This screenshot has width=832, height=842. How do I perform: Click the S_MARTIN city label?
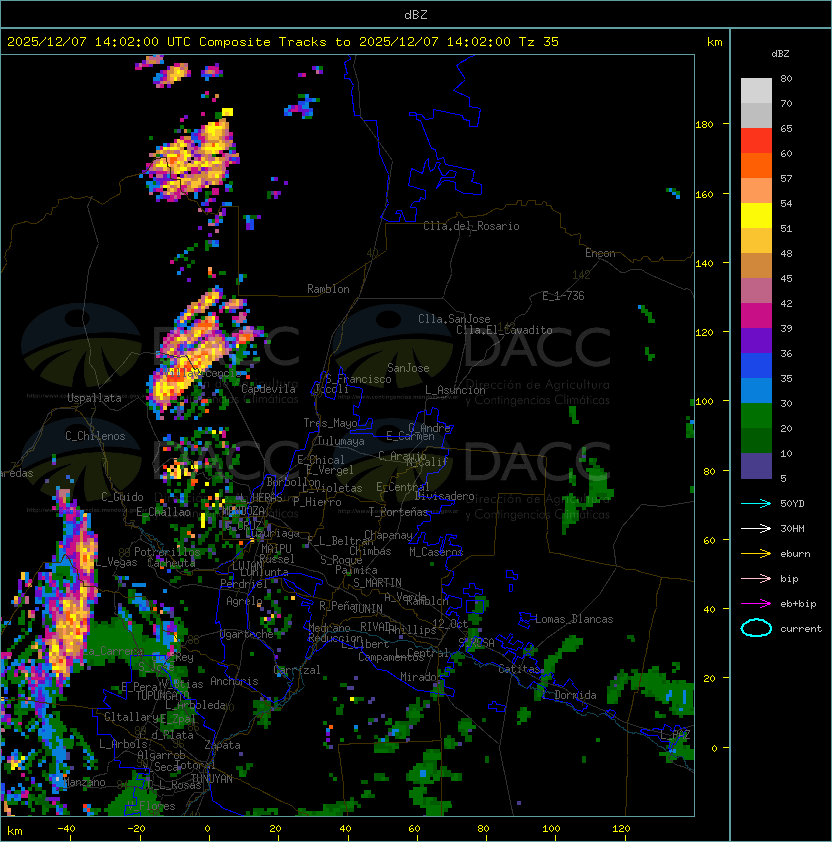pos(377,583)
